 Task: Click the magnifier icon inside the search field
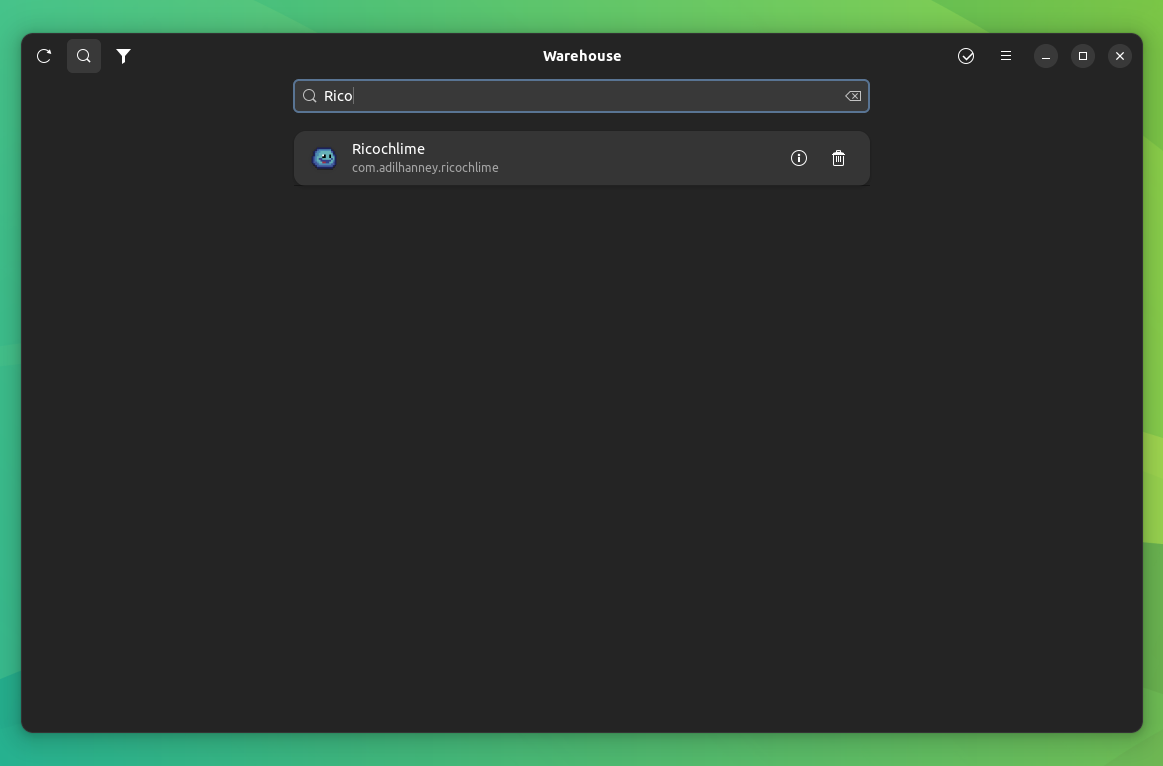[310, 96]
